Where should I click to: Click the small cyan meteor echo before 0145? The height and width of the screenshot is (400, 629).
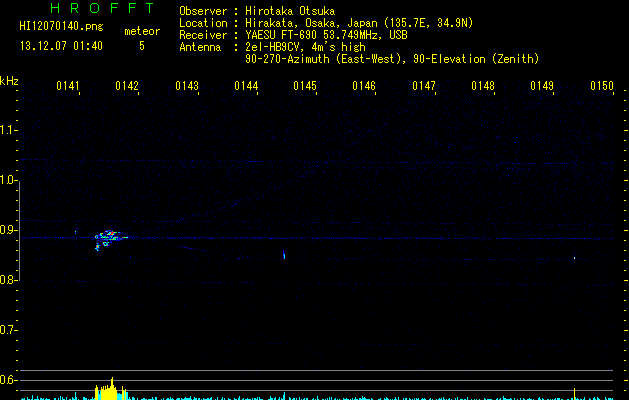pos(284,254)
